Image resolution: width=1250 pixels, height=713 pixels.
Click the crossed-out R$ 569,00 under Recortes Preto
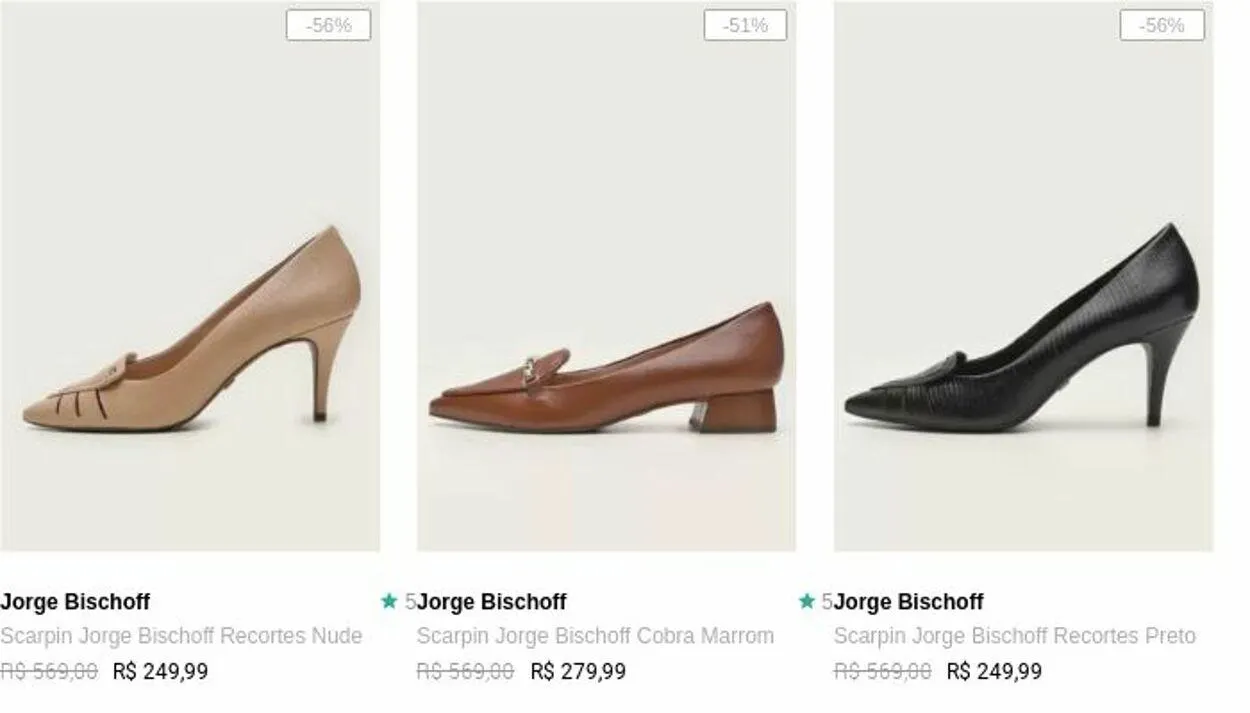882,671
